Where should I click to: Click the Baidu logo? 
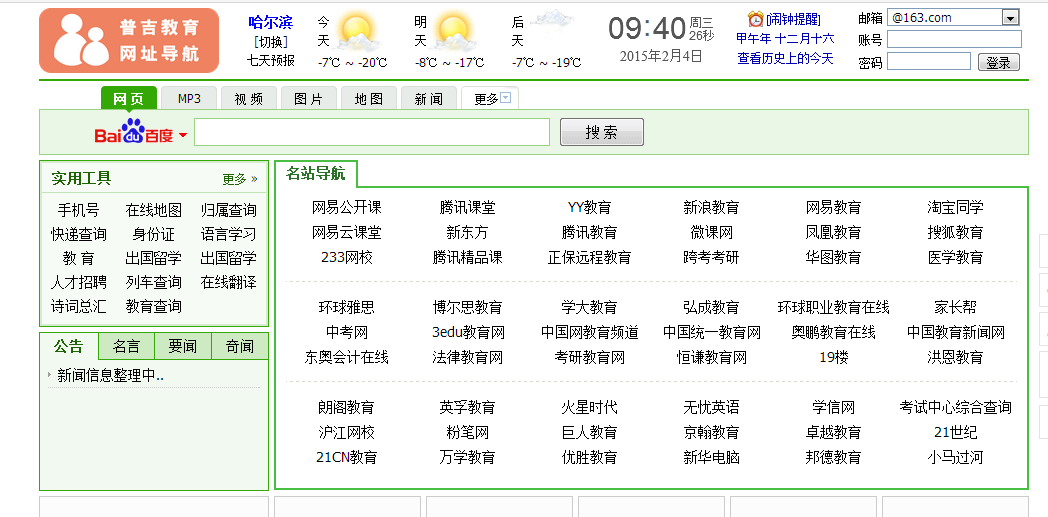point(134,132)
